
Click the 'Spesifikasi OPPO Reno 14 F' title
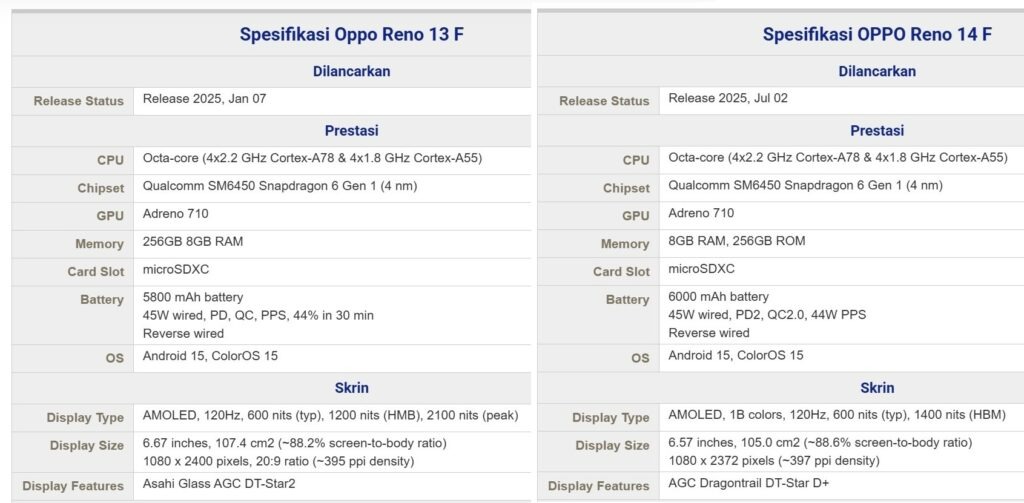pos(877,35)
